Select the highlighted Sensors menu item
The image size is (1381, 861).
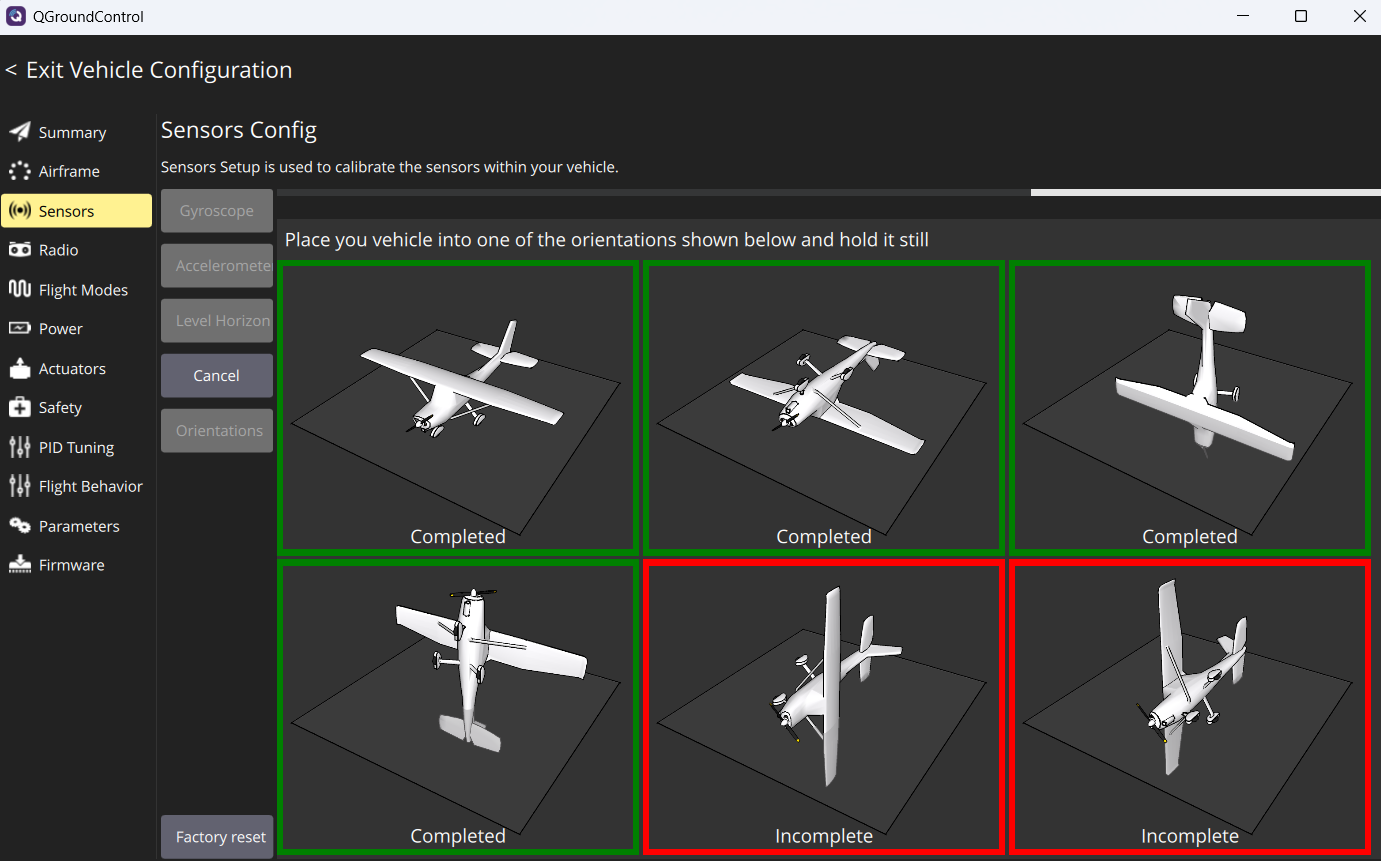pyautogui.click(x=76, y=211)
